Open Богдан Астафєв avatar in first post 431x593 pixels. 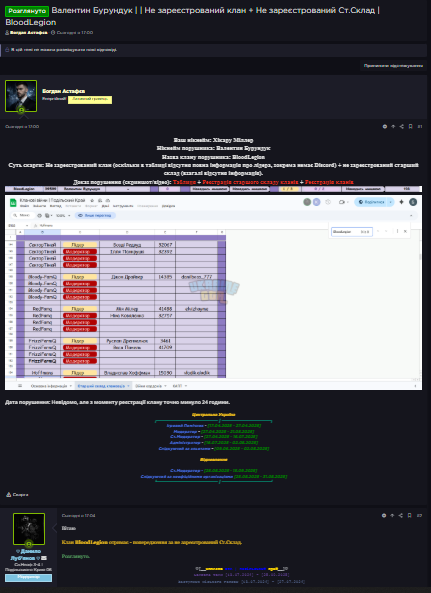pyautogui.click(x=21, y=96)
